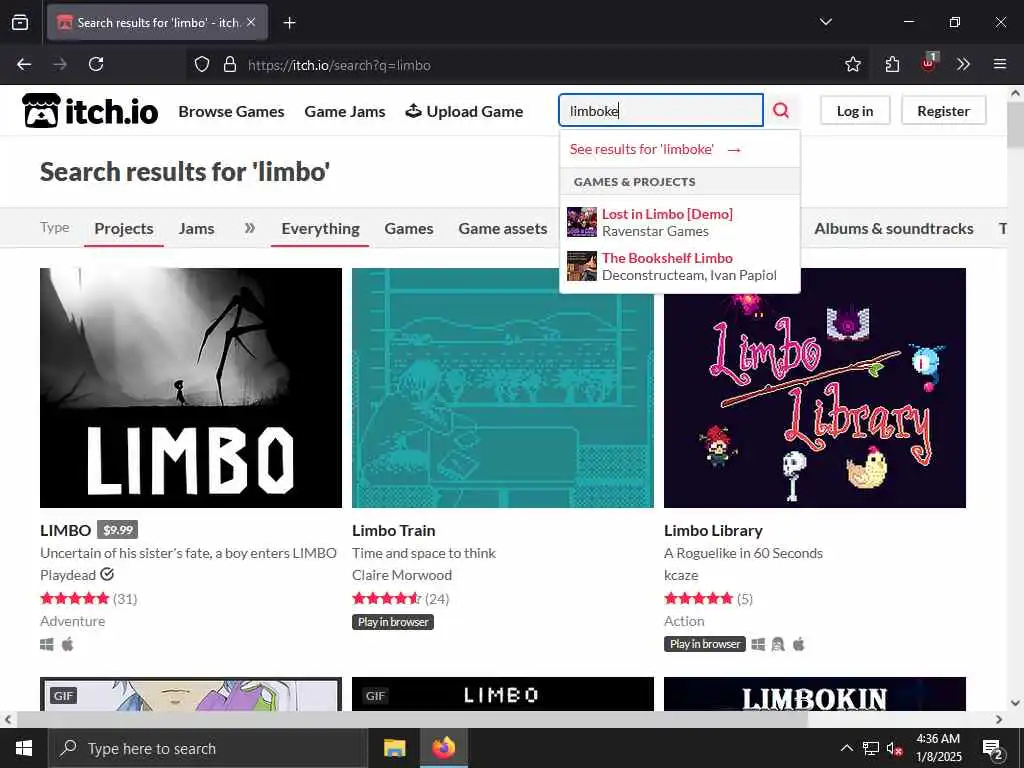Switch to the Everything filter tab
This screenshot has width=1024, height=768.
(x=320, y=229)
